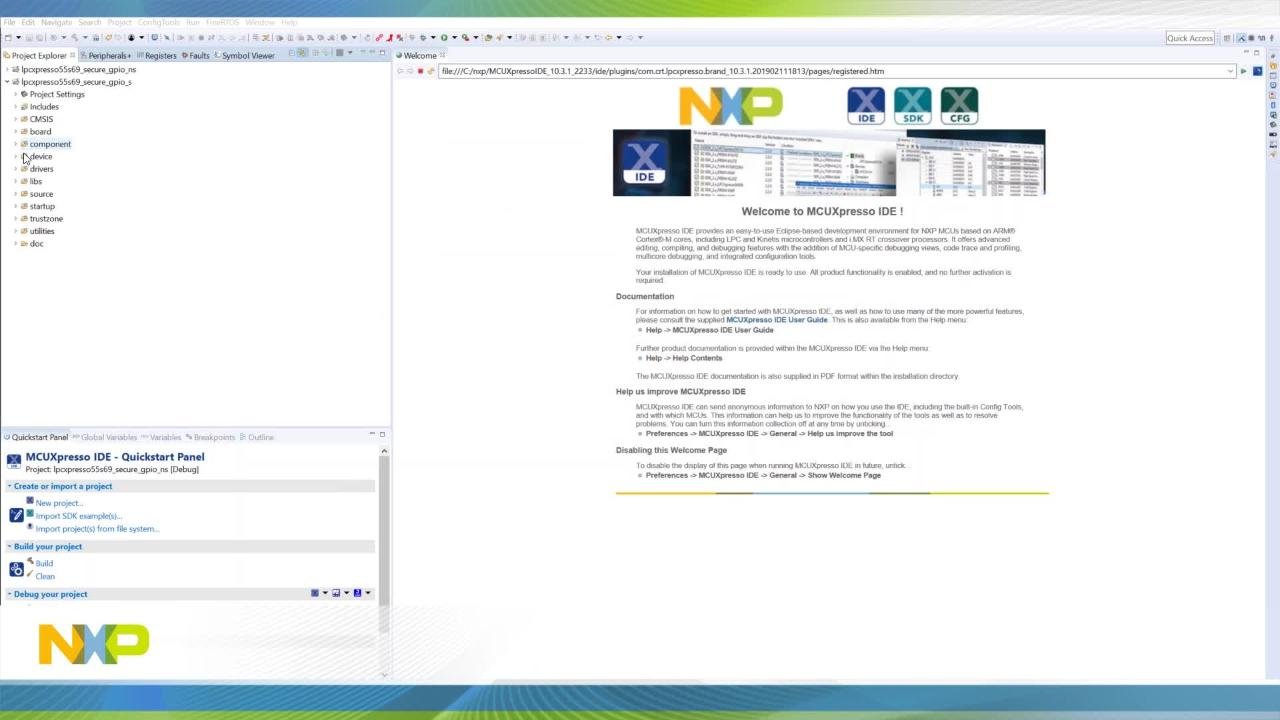Click the blue icon right of the Go arrow
The image size is (1280, 720).
(x=1258, y=71)
